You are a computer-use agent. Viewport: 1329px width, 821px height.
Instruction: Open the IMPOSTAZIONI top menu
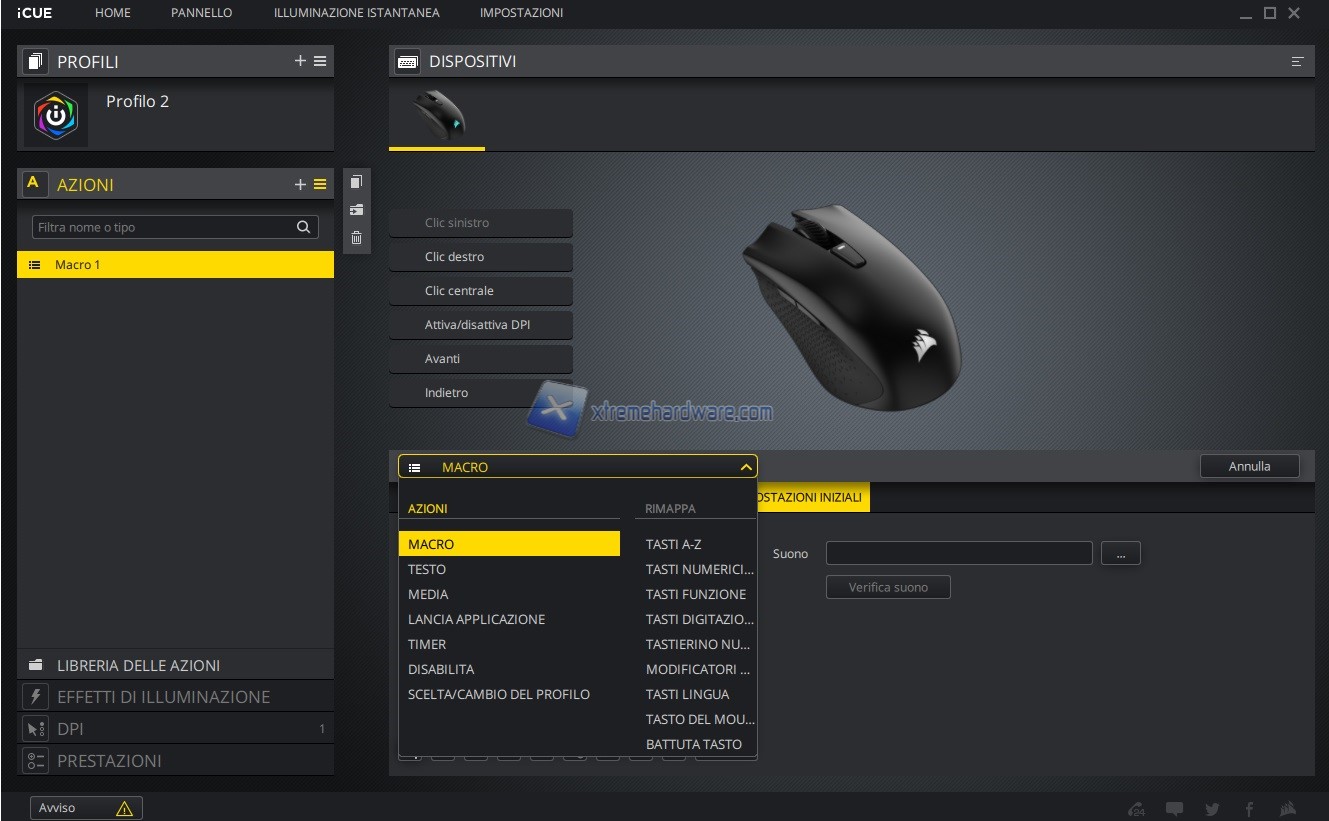coord(521,13)
